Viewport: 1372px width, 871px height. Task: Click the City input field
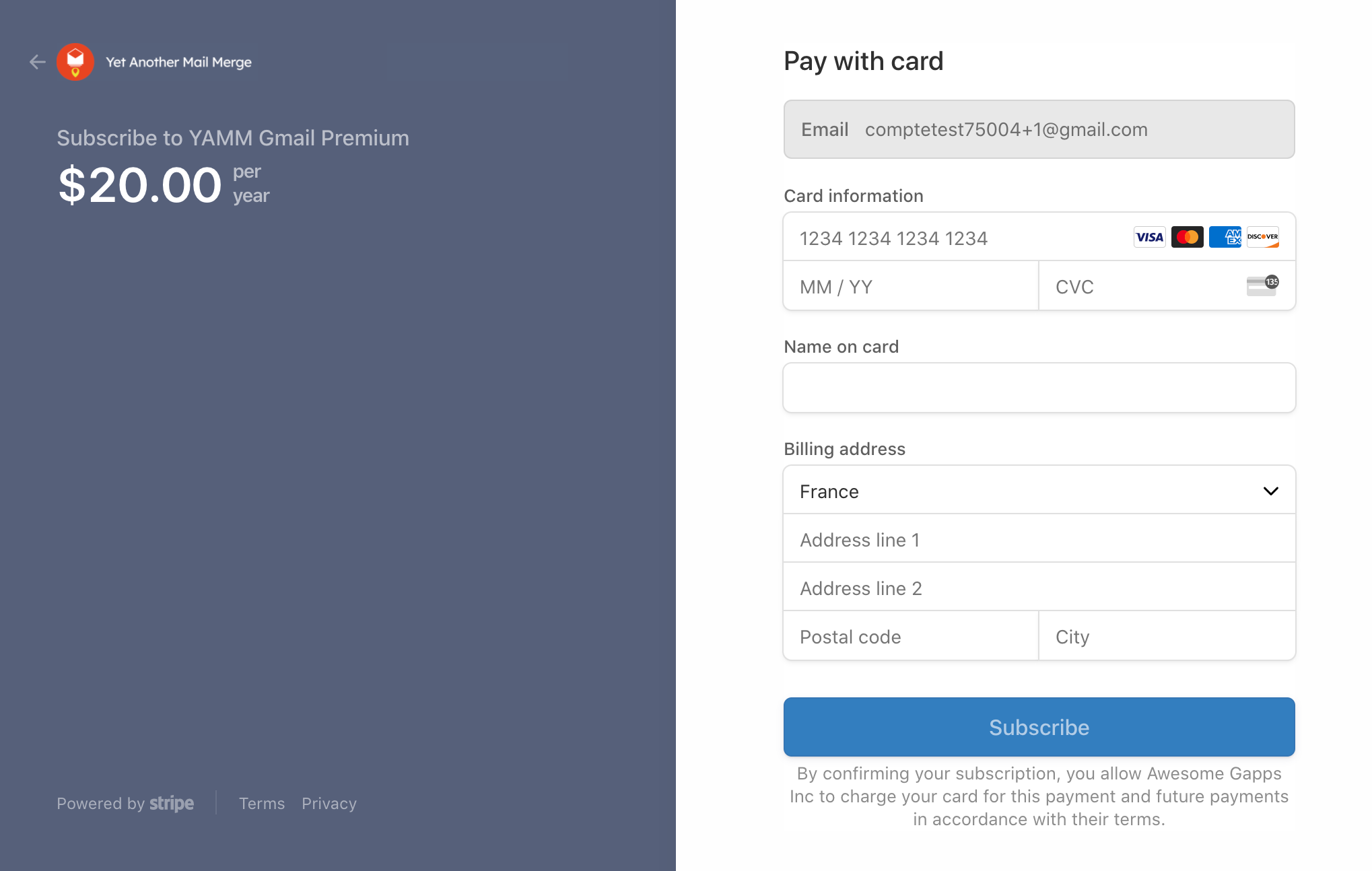(x=1167, y=636)
